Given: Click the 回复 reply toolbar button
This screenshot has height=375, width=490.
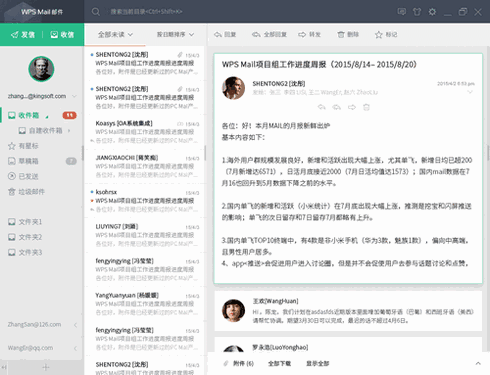Looking at the screenshot, I should 225,34.
